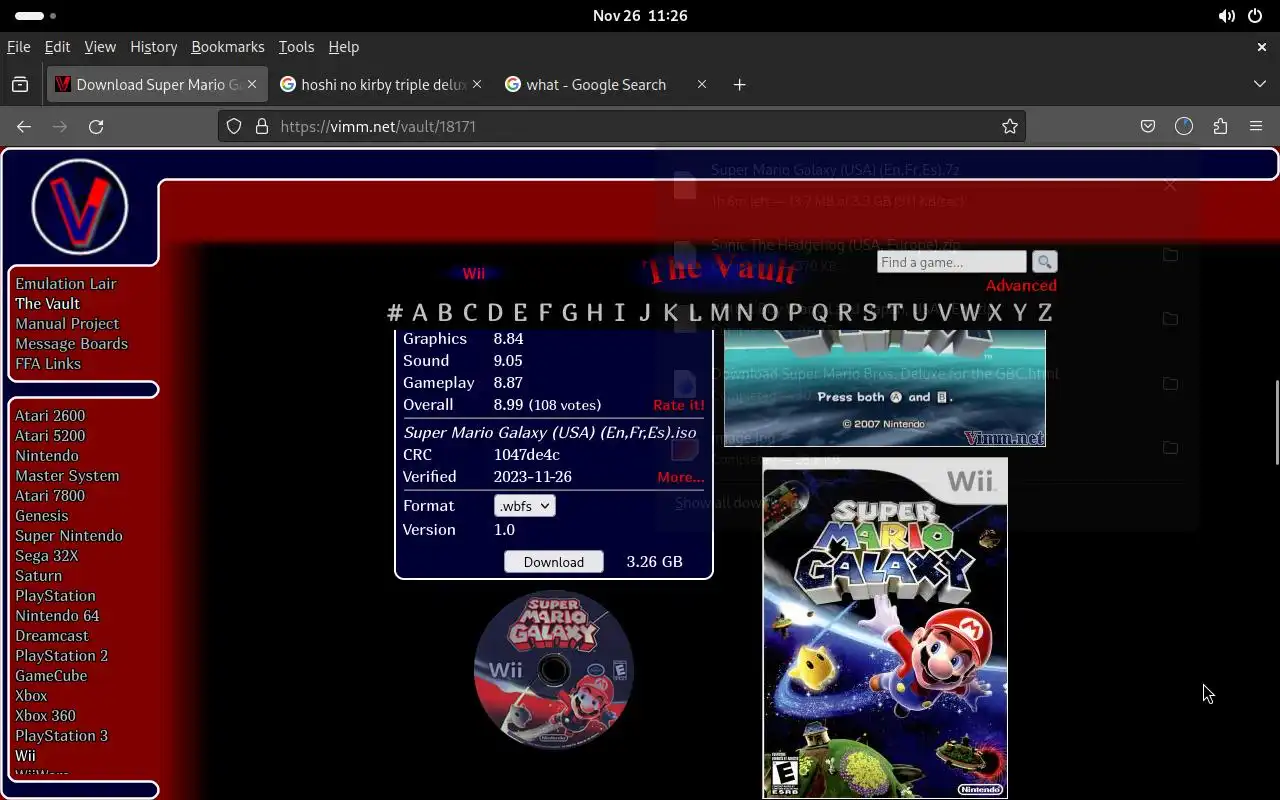Browse games under the # symbol

395,313
